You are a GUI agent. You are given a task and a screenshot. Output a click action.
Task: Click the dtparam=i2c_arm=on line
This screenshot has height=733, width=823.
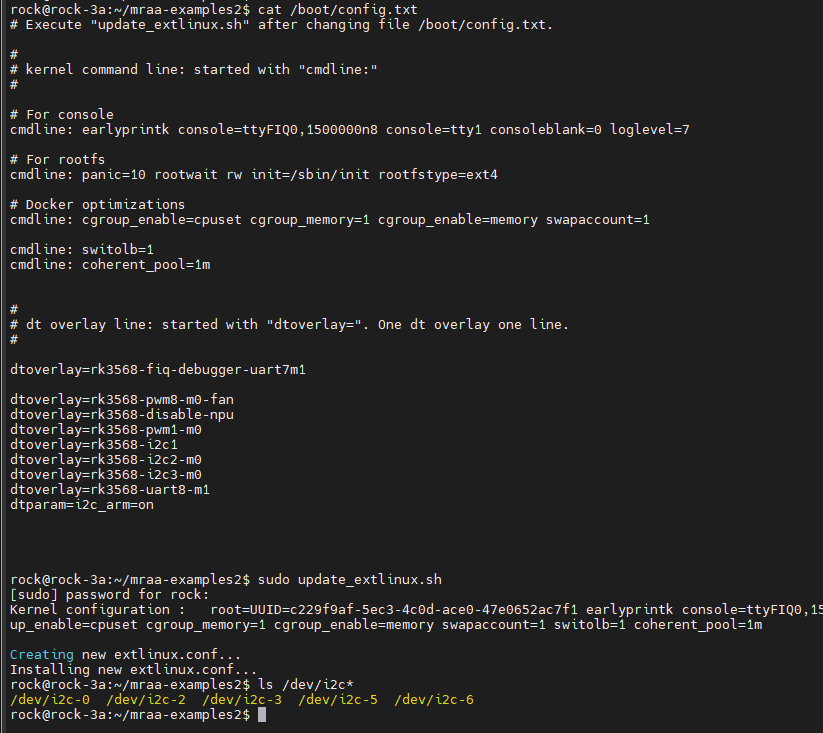pos(82,505)
